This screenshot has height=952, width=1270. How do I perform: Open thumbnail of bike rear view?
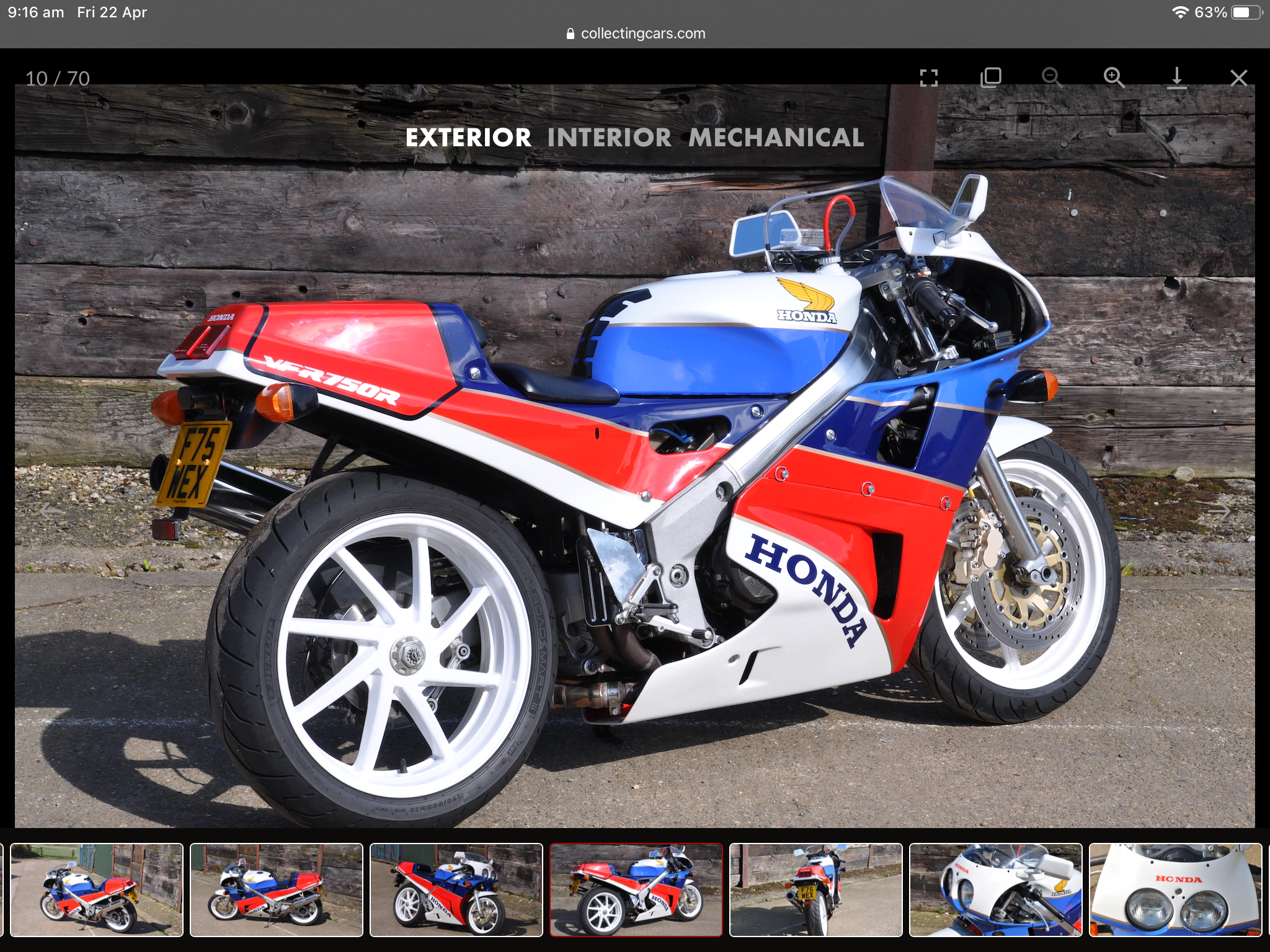pos(816,889)
